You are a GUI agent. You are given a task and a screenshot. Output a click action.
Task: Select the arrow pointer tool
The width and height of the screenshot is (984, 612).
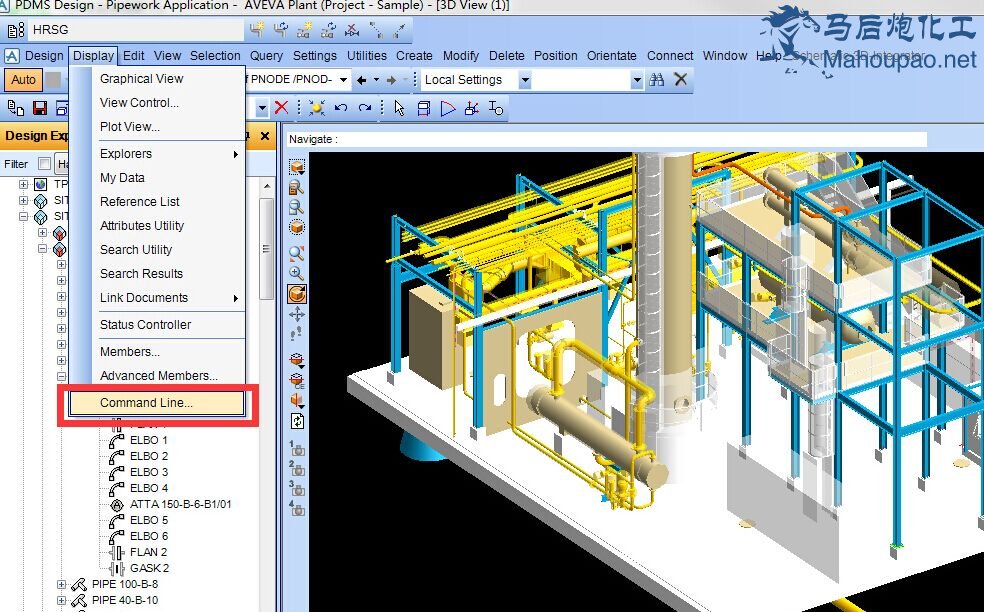(399, 108)
